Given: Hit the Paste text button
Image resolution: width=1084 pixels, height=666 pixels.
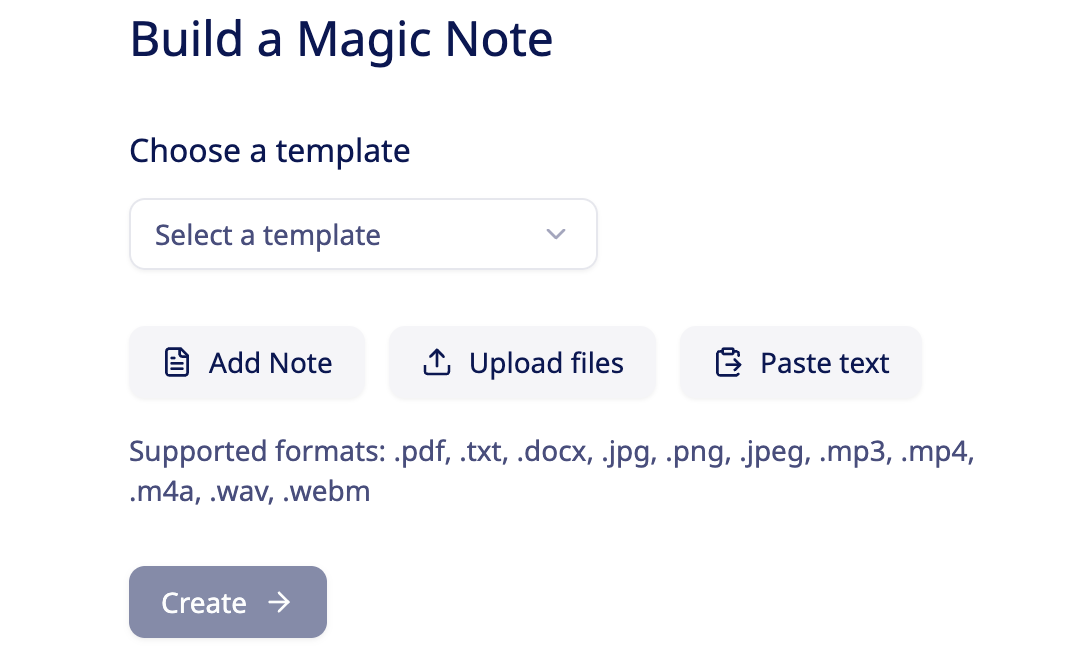Looking at the screenshot, I should (x=800, y=363).
